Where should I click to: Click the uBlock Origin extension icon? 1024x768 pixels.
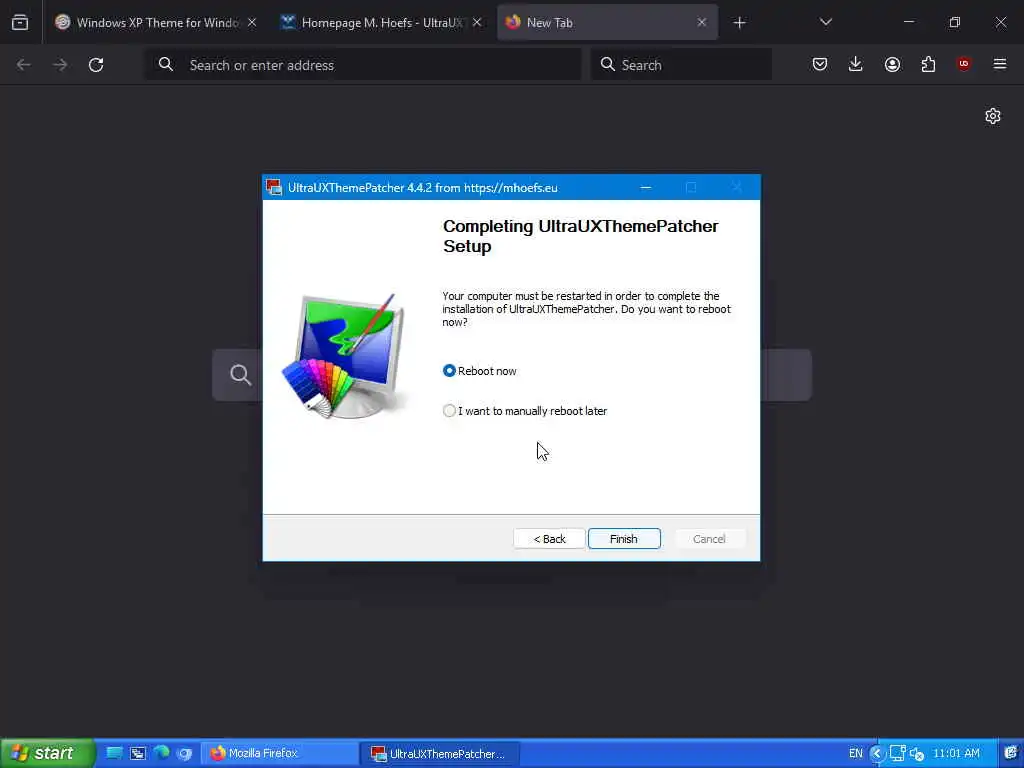(963, 64)
